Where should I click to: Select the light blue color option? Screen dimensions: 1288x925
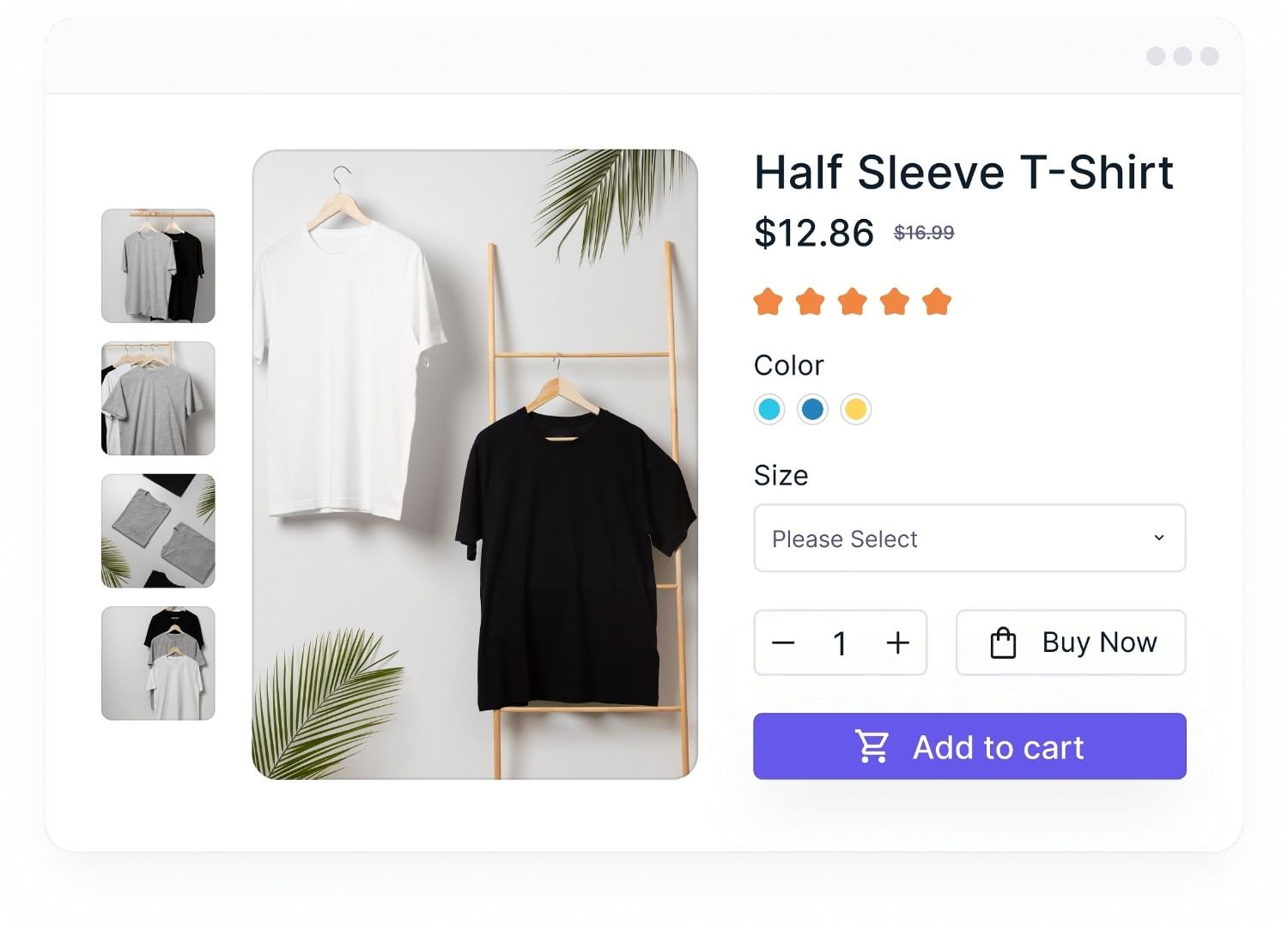(769, 410)
